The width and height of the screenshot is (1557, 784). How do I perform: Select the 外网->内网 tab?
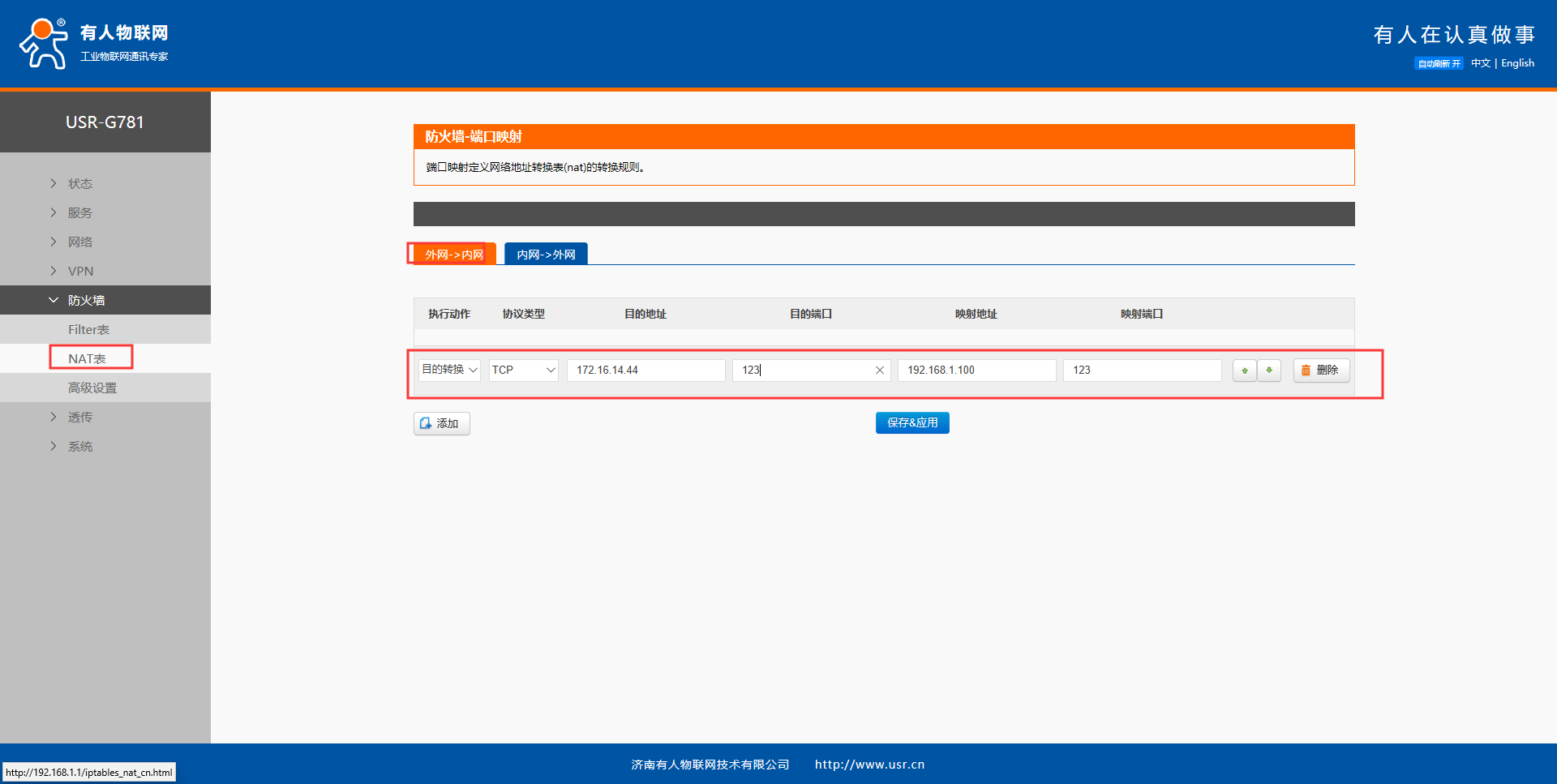tap(453, 255)
